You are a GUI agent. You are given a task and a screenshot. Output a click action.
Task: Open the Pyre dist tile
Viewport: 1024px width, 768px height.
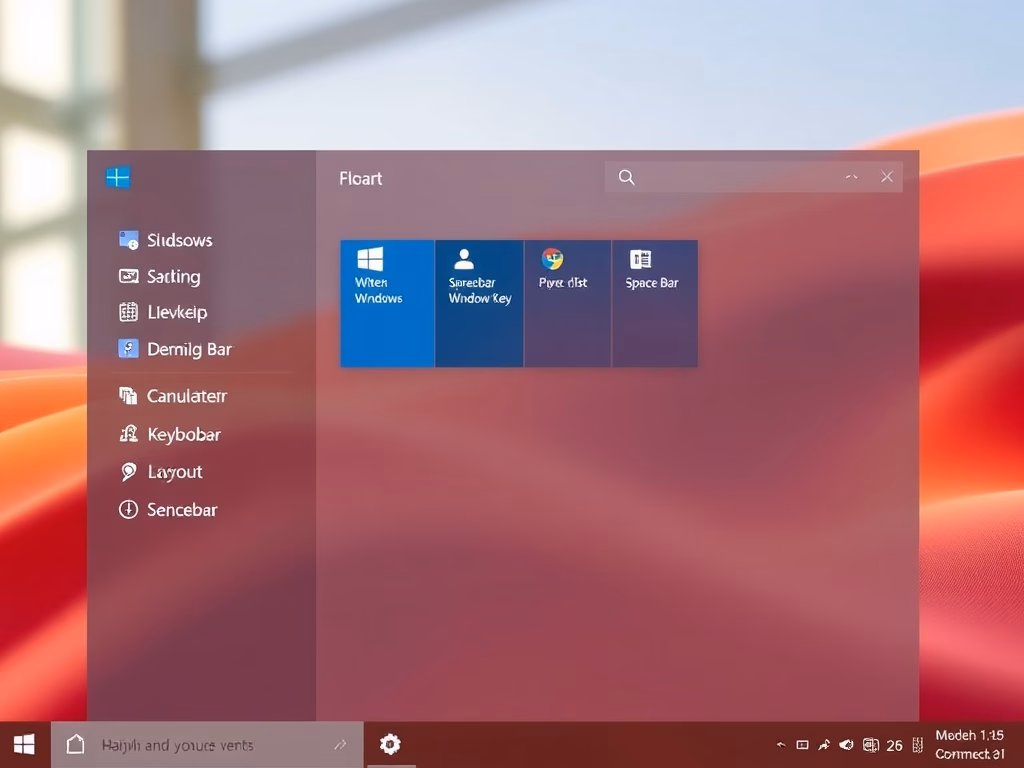pos(568,304)
